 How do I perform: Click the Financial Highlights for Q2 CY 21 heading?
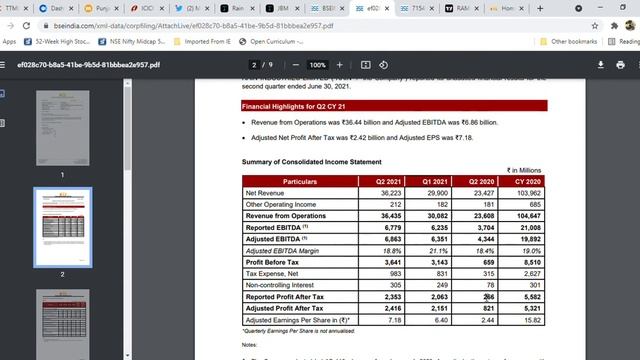[293, 107]
